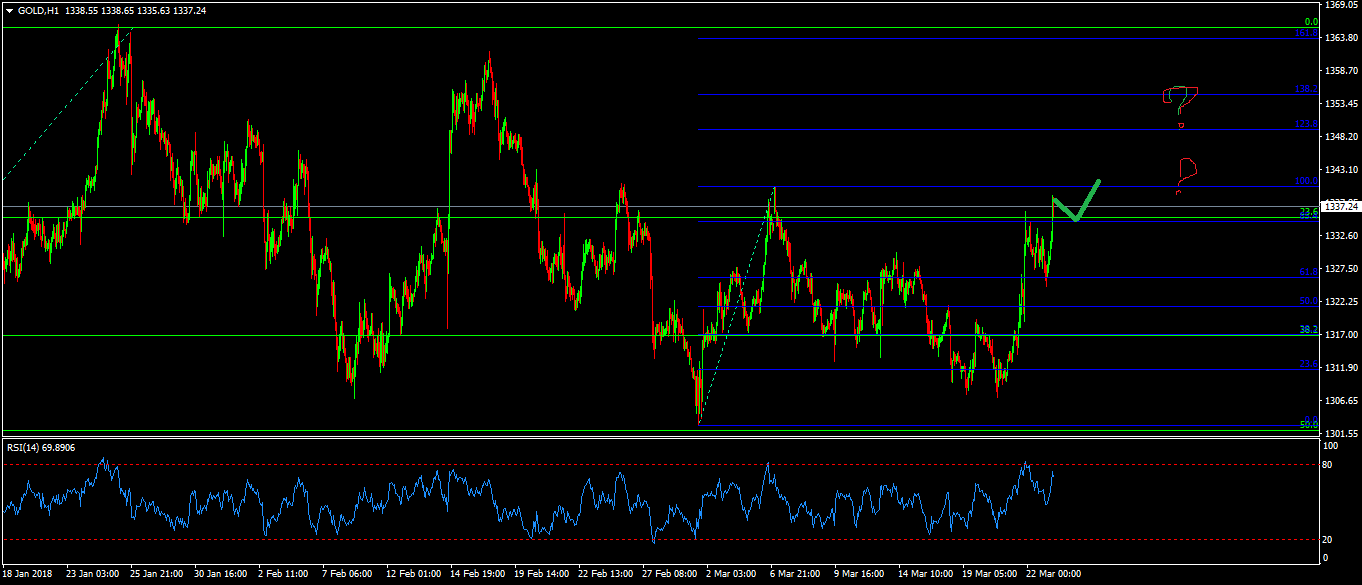Screen dimensions: 1362x585
Task: Click the triangle arrow beside GOLD,H1
Action: tap(9, 11)
